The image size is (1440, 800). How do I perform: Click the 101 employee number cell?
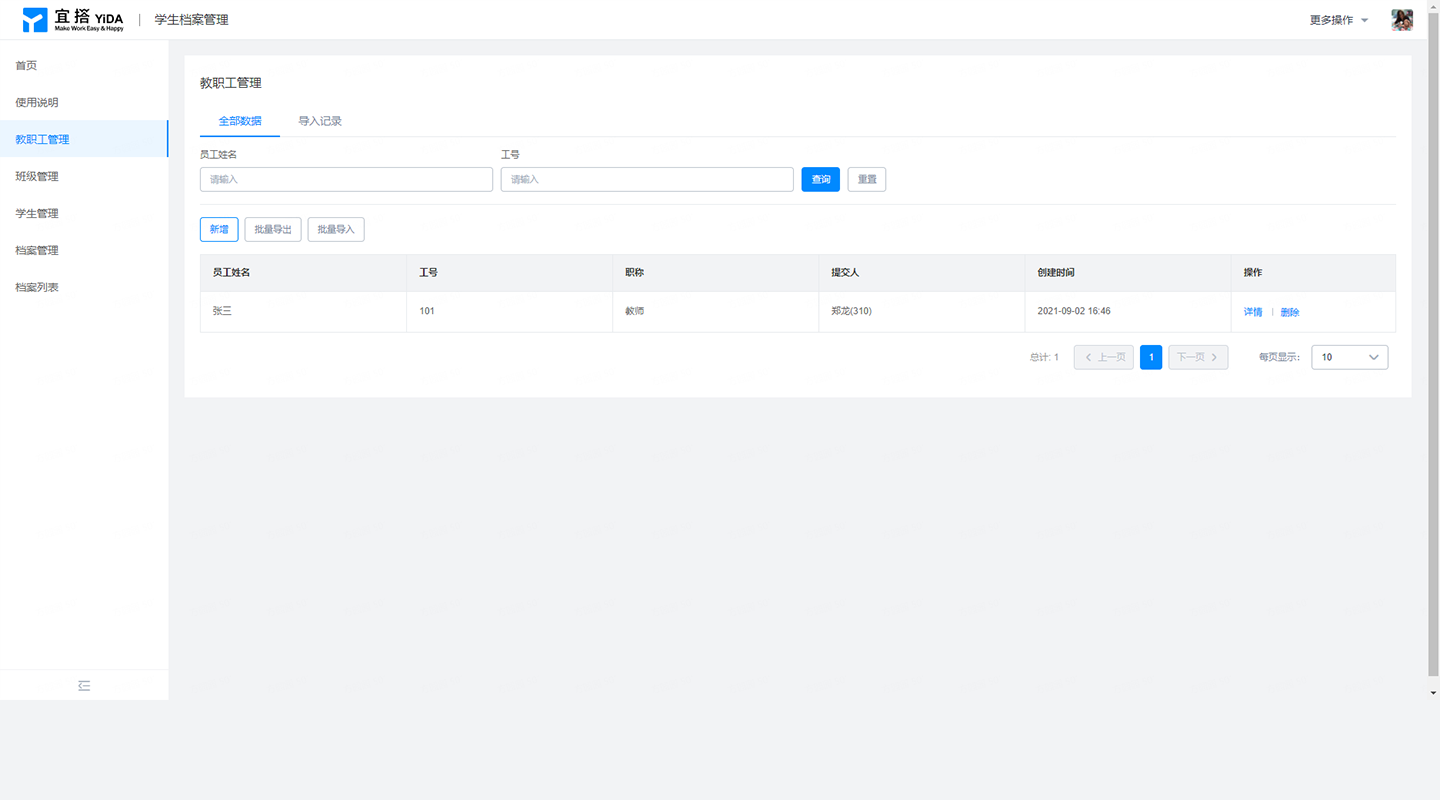(x=509, y=311)
